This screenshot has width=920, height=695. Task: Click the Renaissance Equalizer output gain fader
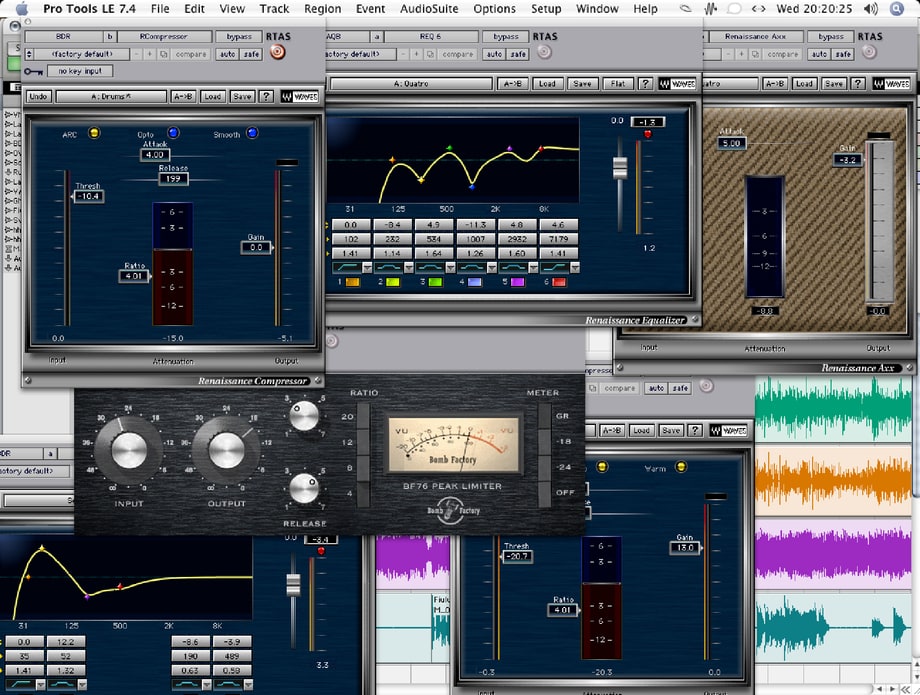[x=620, y=168]
